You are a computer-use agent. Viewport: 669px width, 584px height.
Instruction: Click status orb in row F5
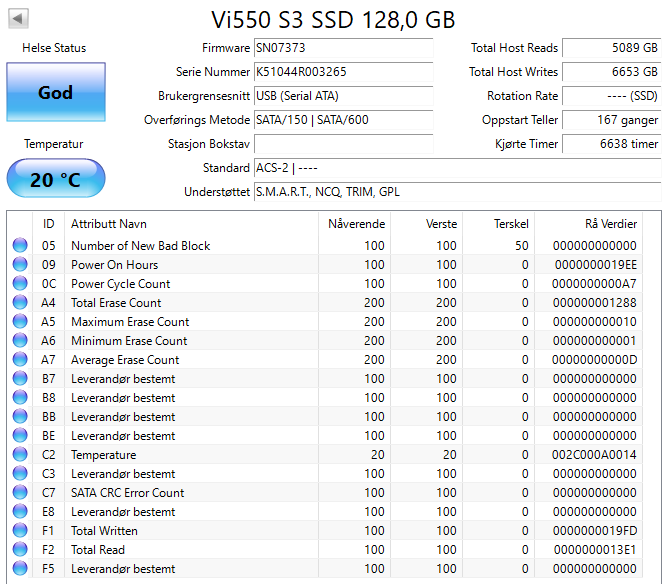pyautogui.click(x=20, y=568)
